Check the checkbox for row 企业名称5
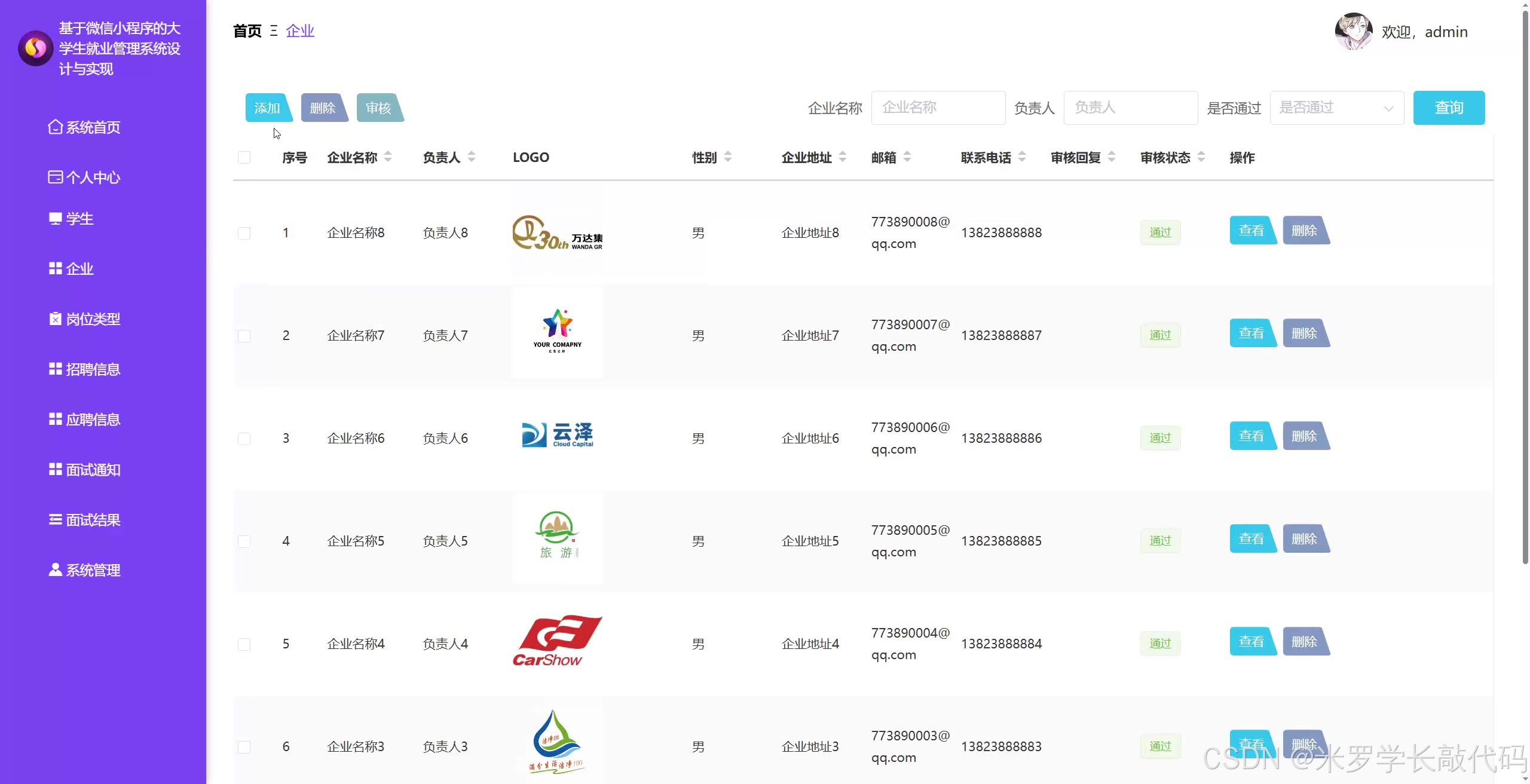The image size is (1530, 784). pyautogui.click(x=244, y=541)
